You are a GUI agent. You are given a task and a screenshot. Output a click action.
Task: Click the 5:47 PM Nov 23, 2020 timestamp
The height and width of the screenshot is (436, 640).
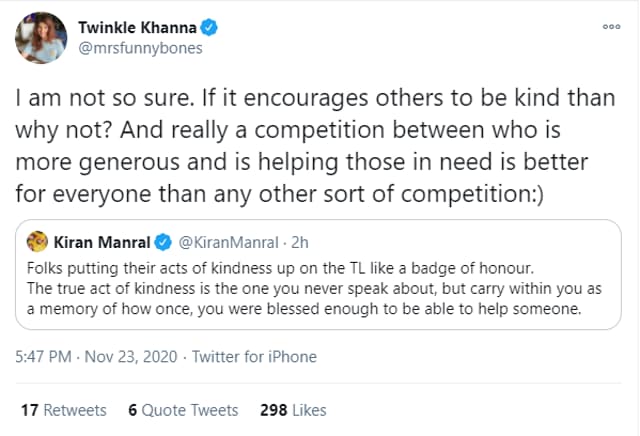pyautogui.click(x=96, y=357)
